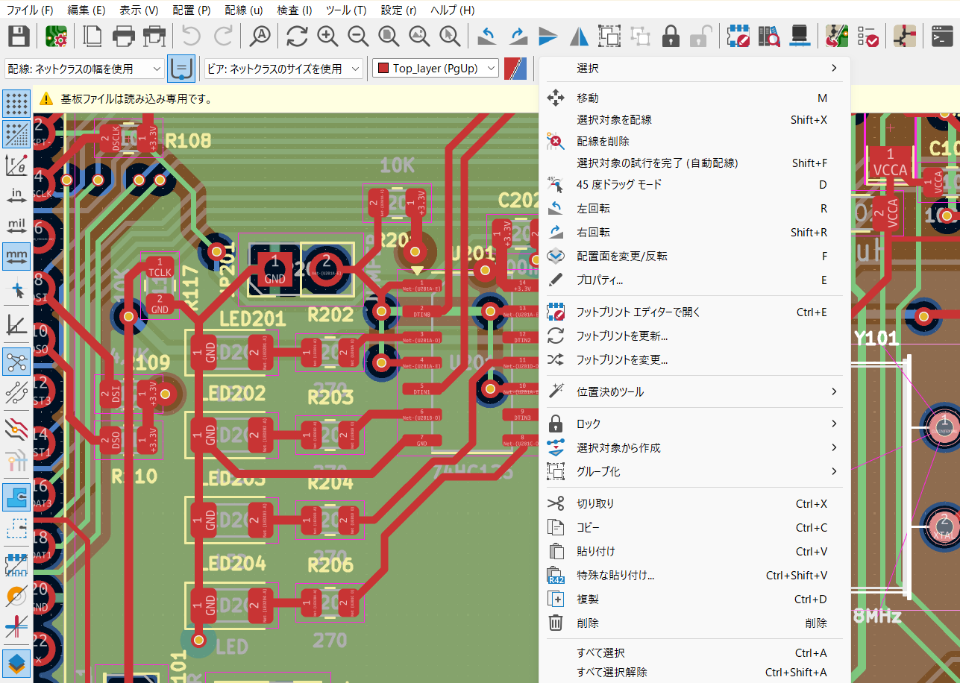The width and height of the screenshot is (960, 683).
Task: Open the Top_layer (PgUp) layer selector
Action: coord(435,69)
